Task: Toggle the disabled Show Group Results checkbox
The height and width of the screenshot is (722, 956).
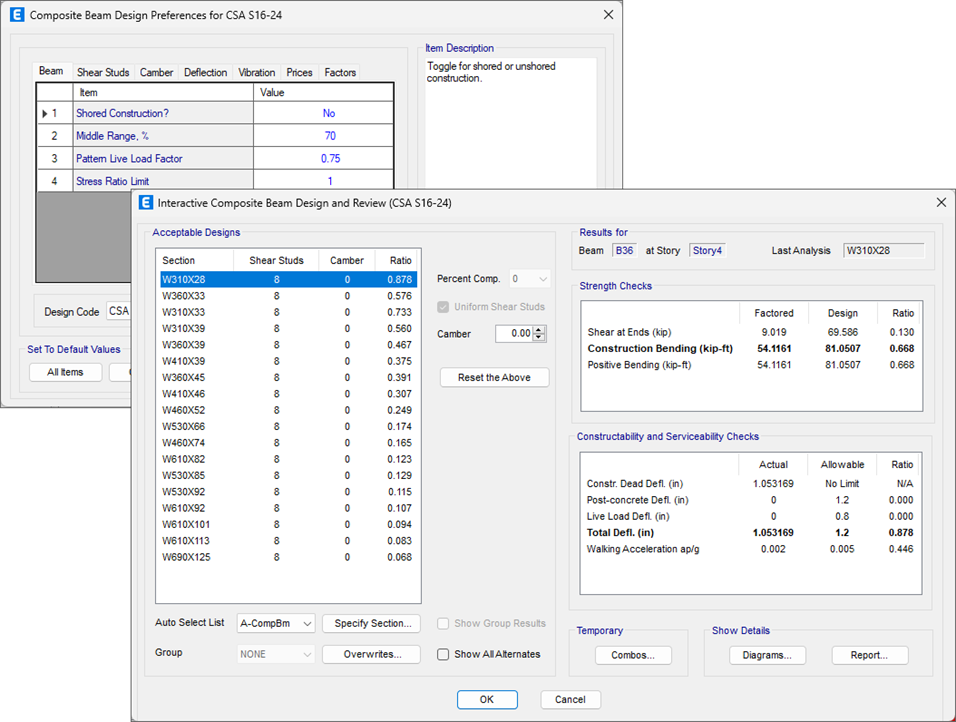Action: click(443, 623)
